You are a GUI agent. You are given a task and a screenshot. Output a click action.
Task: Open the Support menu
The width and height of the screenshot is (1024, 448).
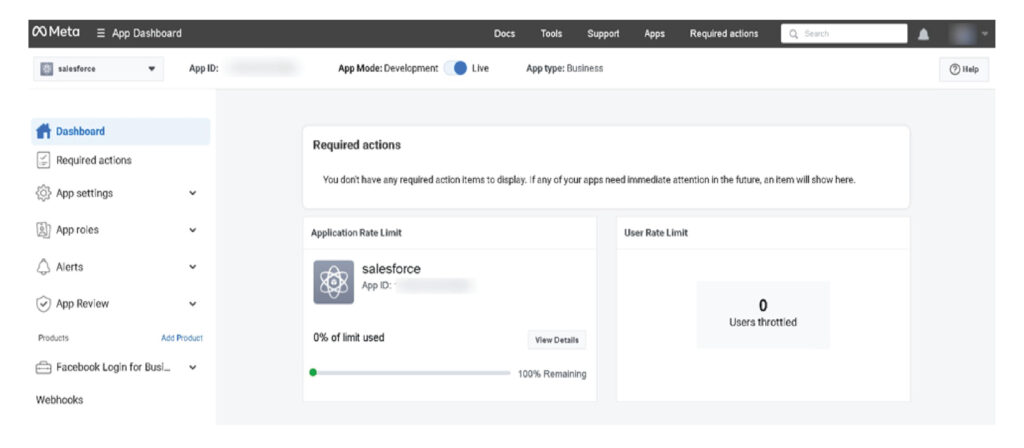point(603,34)
